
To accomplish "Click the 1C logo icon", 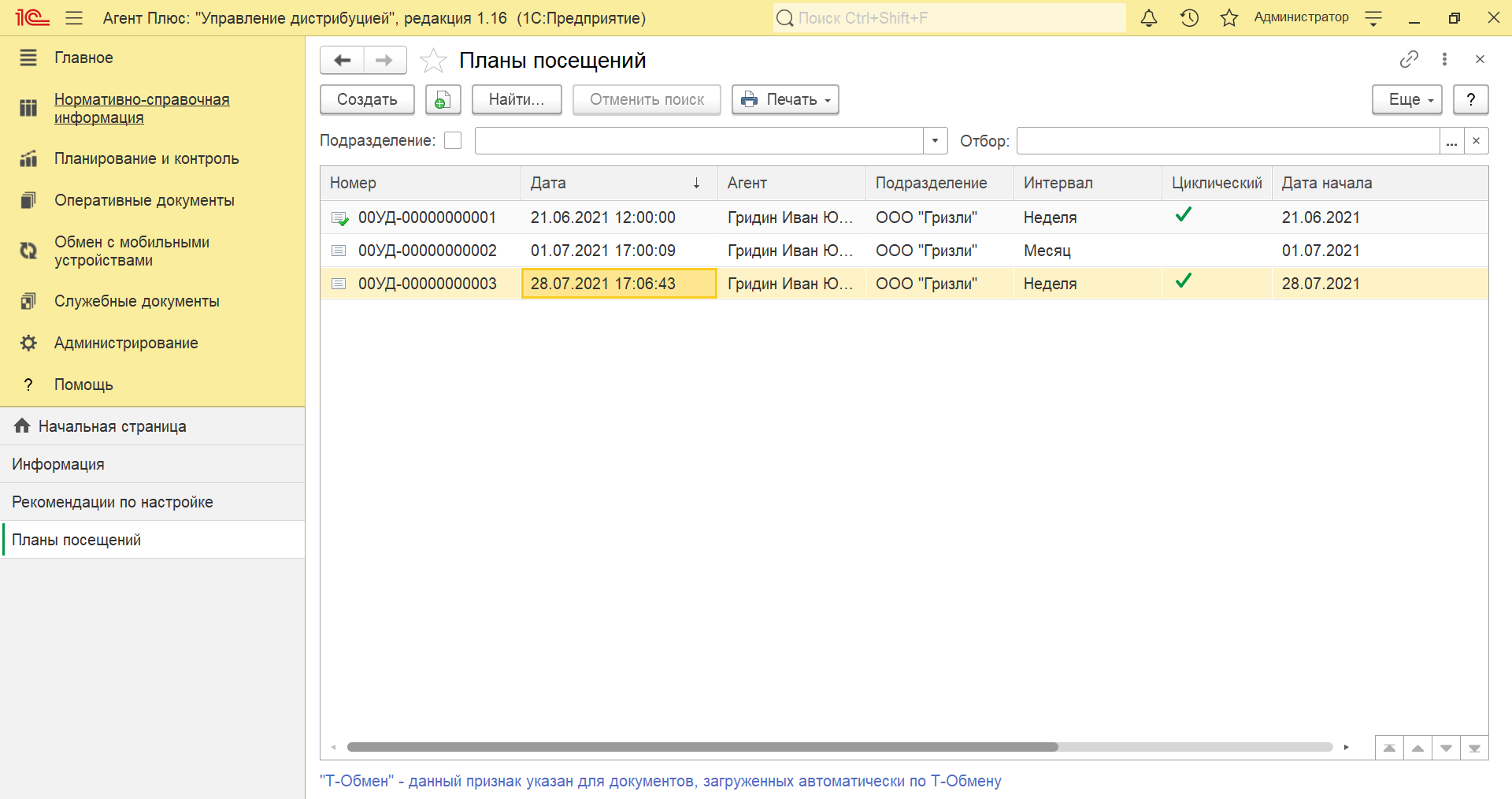I will tap(31, 17).
